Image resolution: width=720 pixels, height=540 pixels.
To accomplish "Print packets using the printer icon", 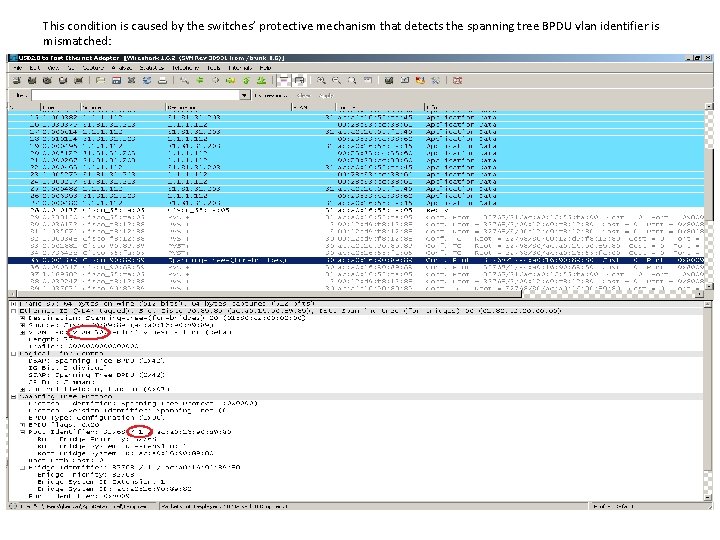I will 163,80.
